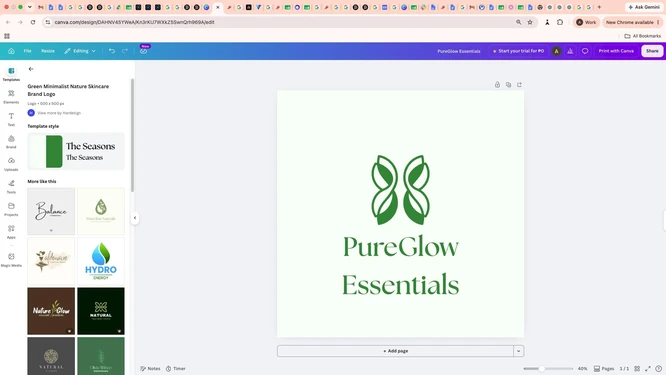666x375 pixels.
Task: Select the Essentials text on canvas
Action: [x=401, y=285]
